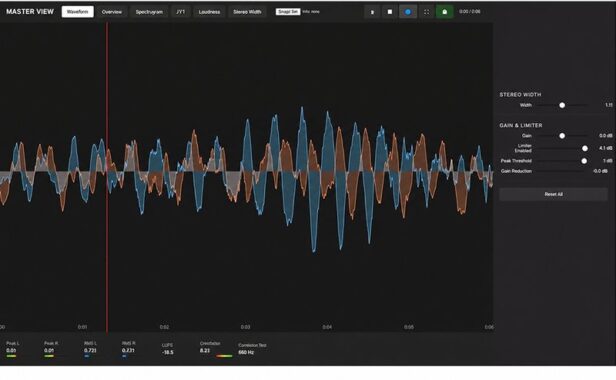
Task: Click the Peak Threshold slider handle
Action: (x=584, y=161)
